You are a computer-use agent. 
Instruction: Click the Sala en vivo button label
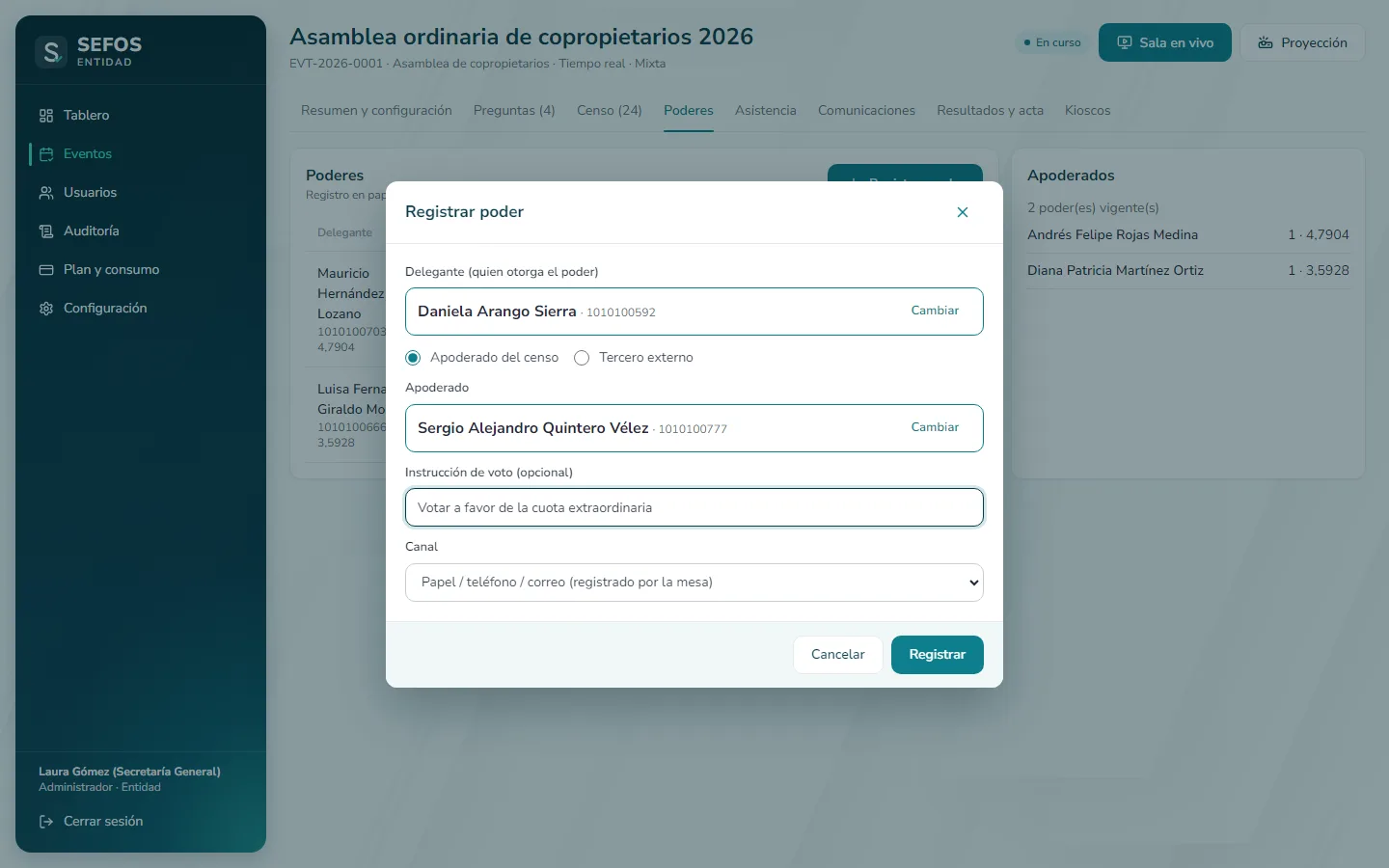point(1177,42)
